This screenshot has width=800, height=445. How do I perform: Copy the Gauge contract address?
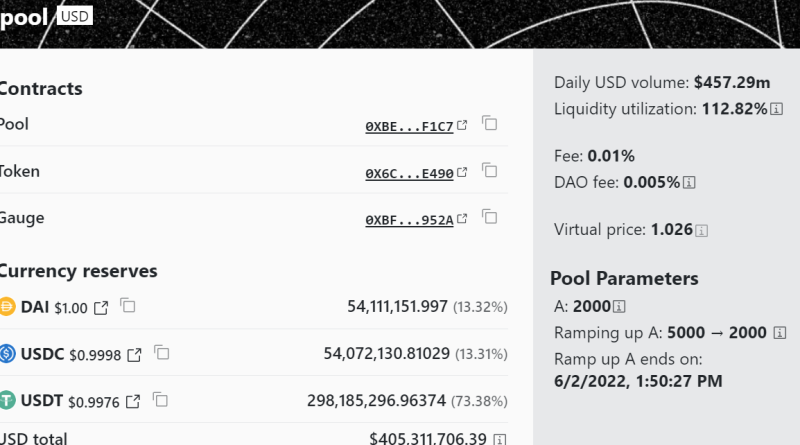tap(489, 217)
